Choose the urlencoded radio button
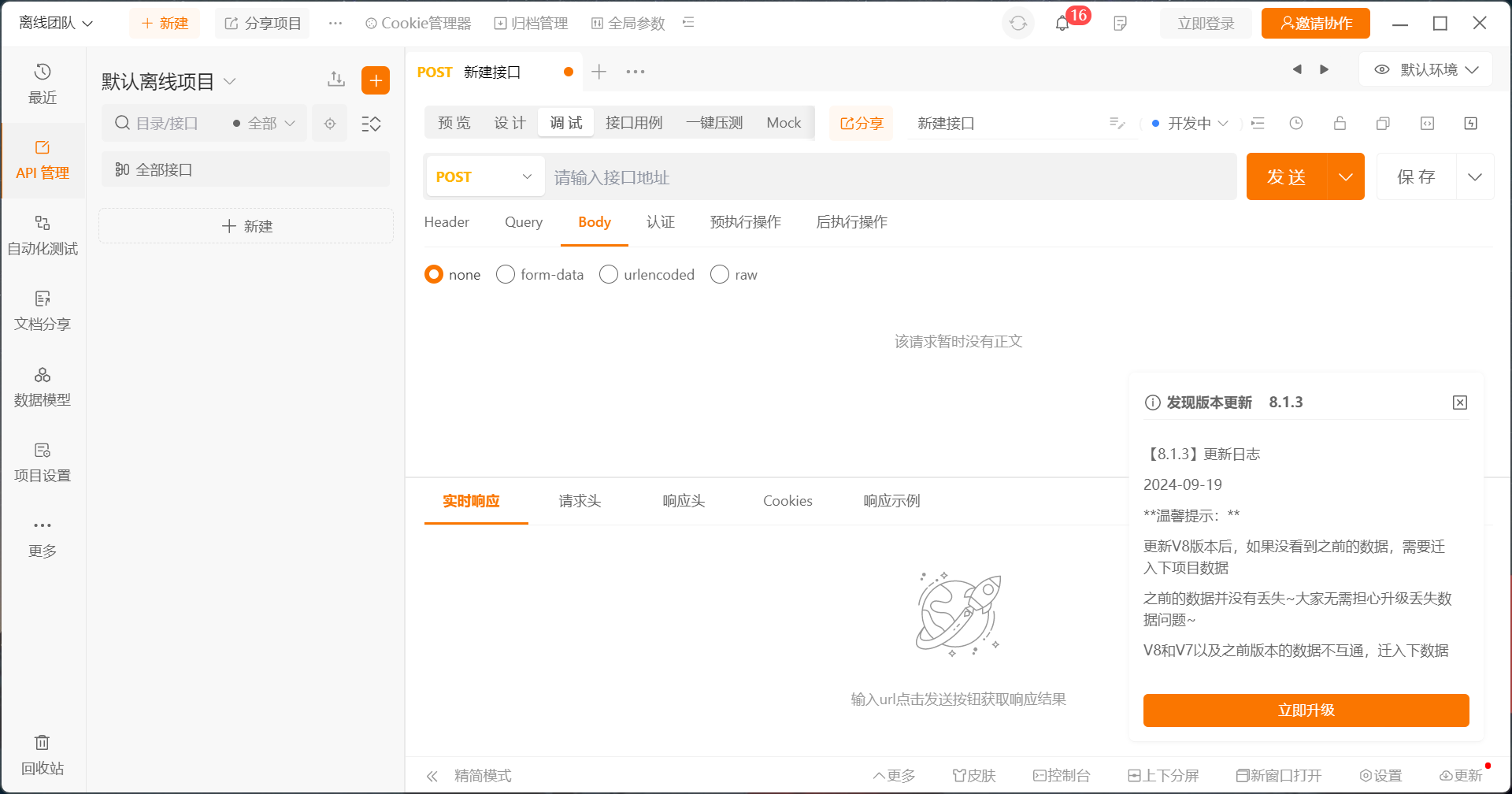This screenshot has width=1512, height=794. pyautogui.click(x=609, y=275)
